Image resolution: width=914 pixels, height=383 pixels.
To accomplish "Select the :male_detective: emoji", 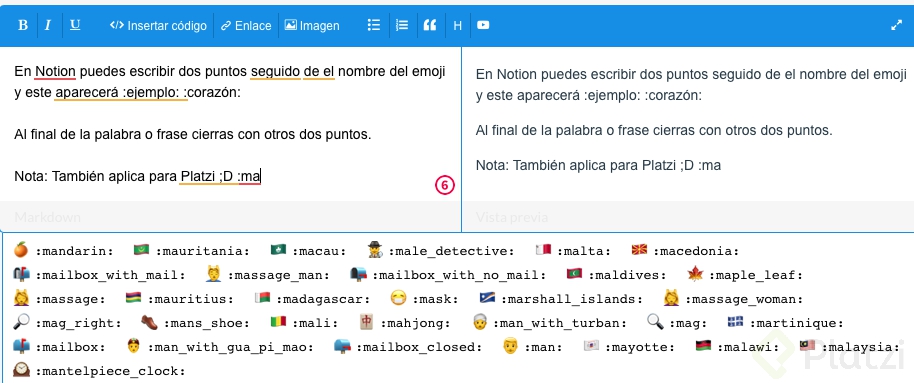I will point(441,251).
